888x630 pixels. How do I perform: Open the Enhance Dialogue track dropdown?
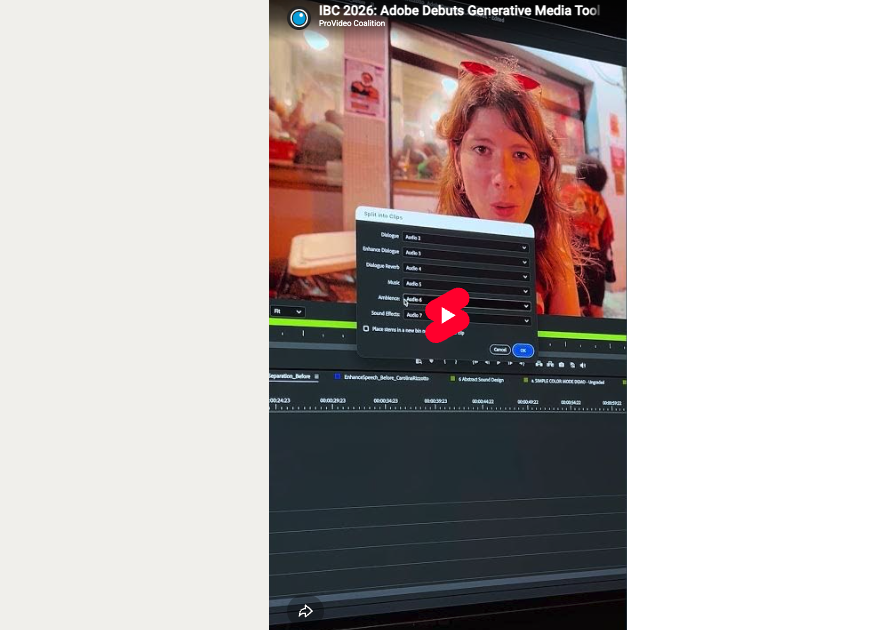(467, 256)
